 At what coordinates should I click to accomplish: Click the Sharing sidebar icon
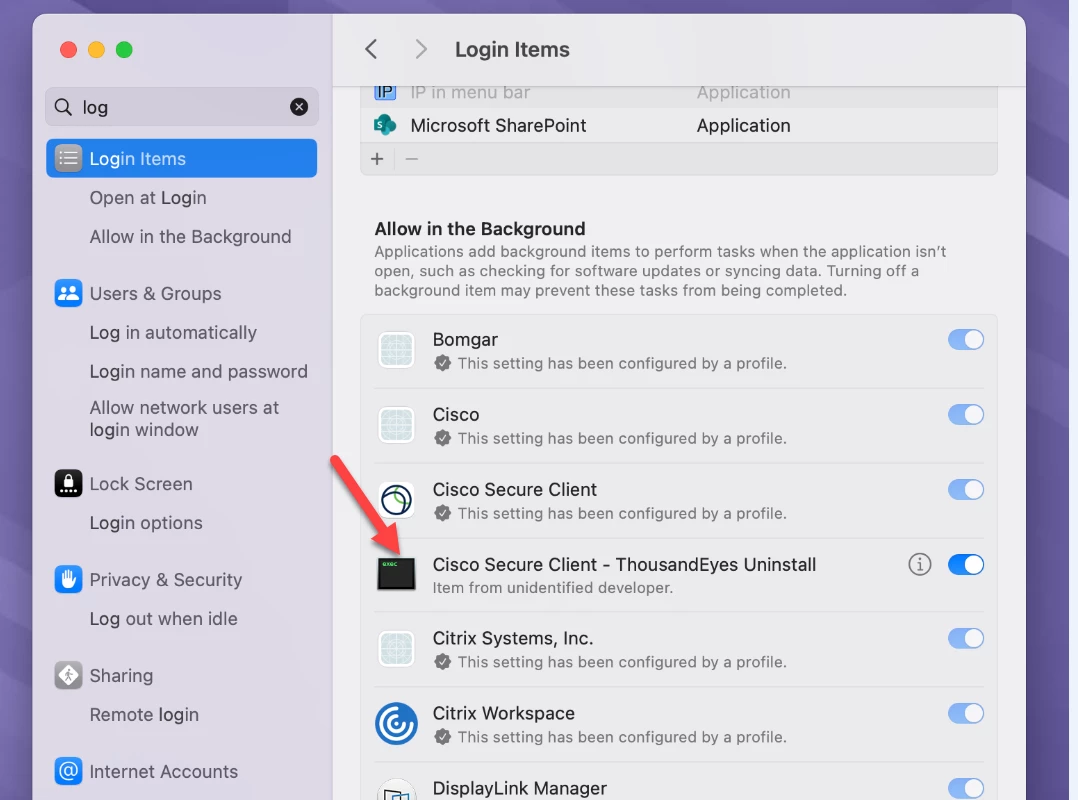[x=68, y=675]
